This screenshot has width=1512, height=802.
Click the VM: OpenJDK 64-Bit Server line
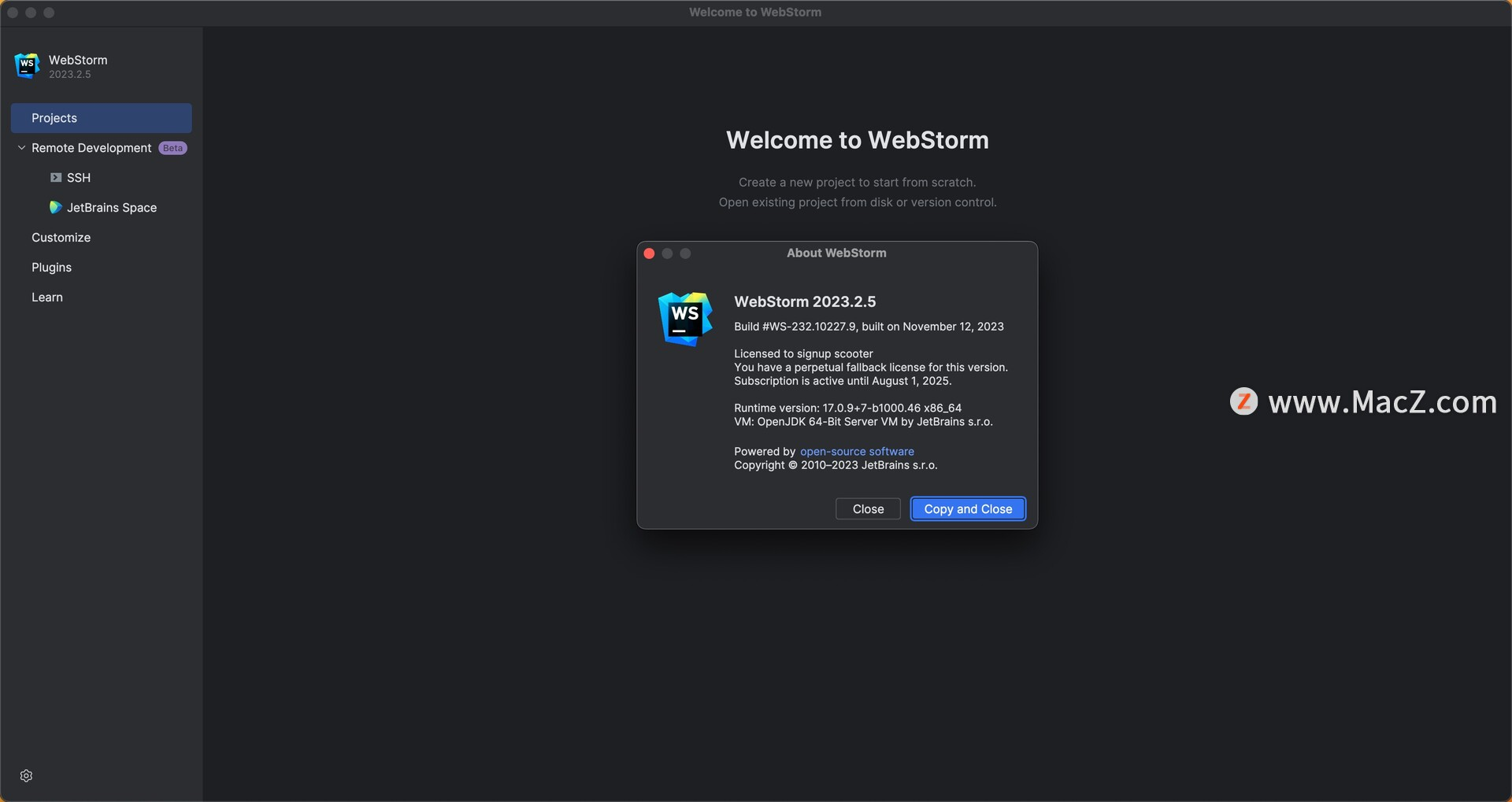point(863,422)
